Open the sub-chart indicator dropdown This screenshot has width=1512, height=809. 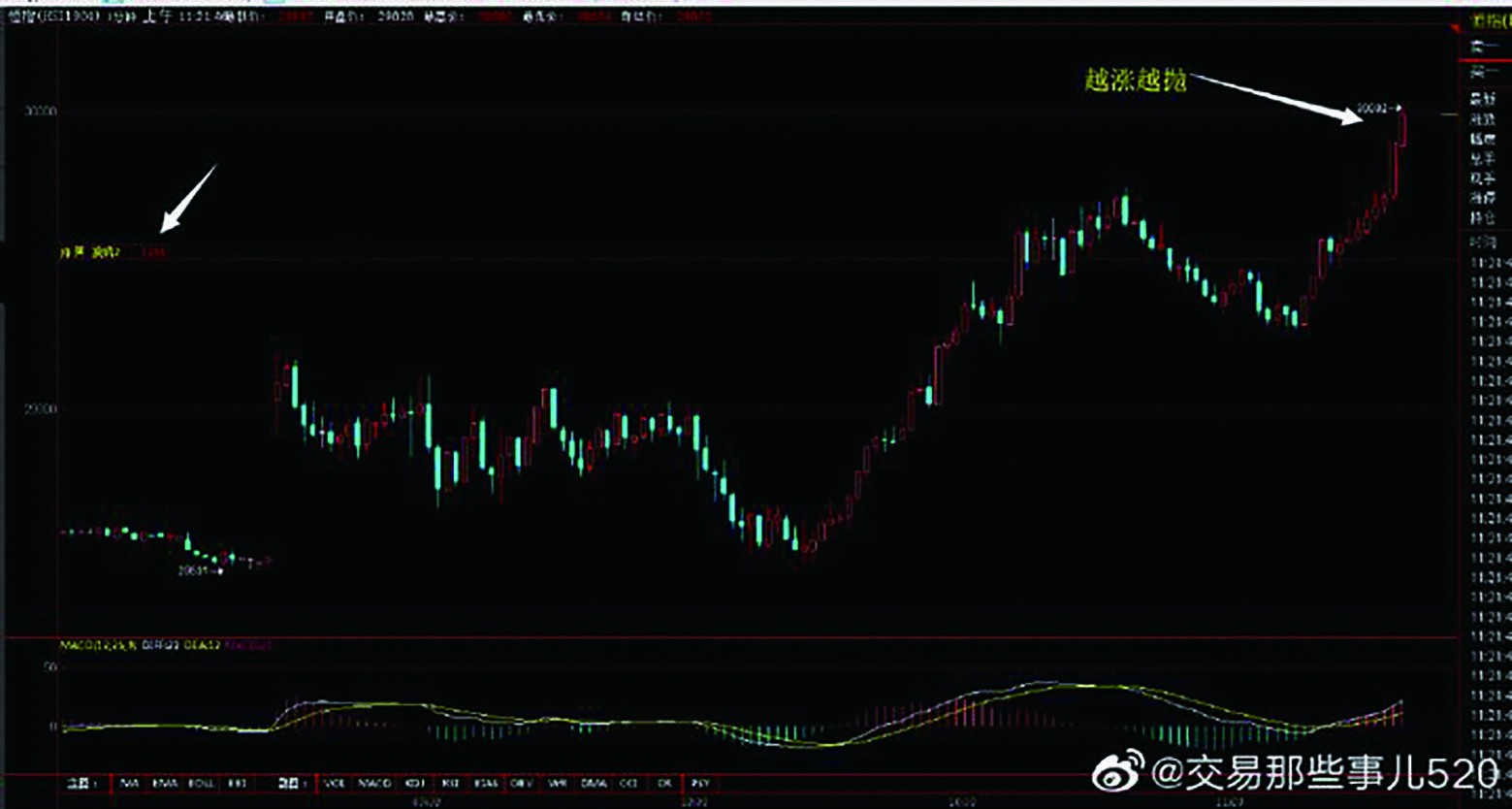point(294,786)
